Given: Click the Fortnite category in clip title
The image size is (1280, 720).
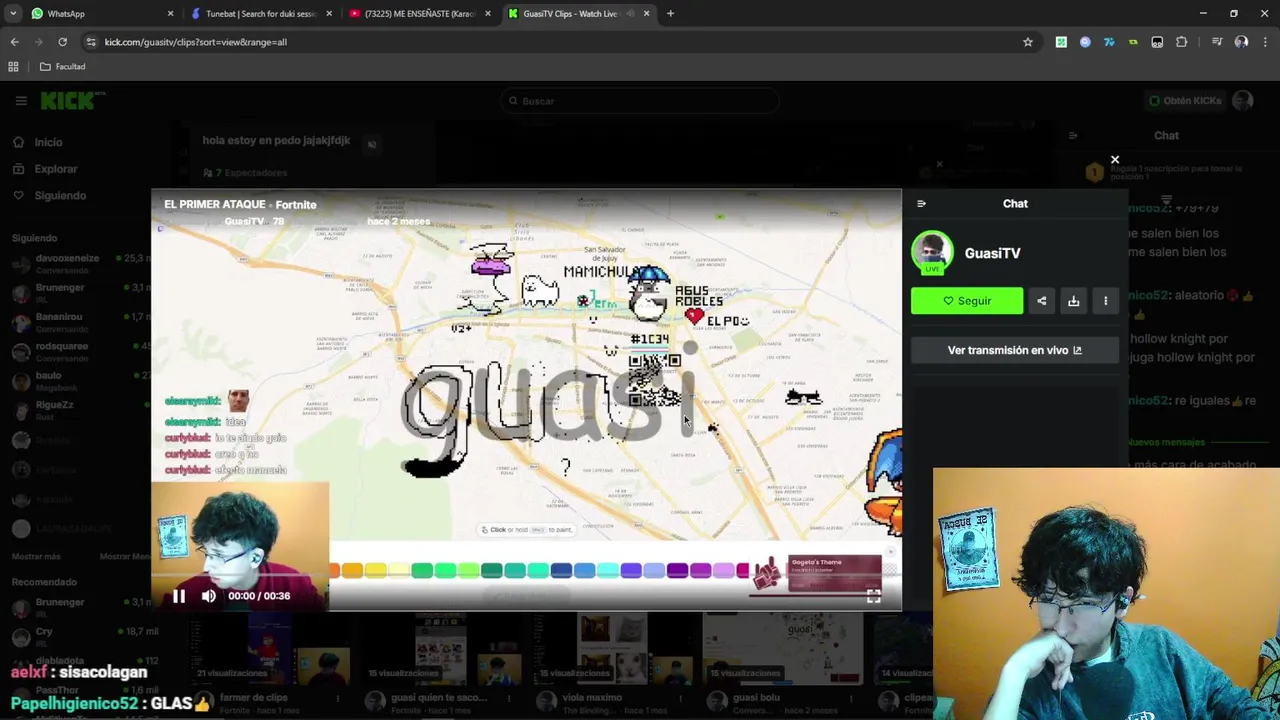Looking at the screenshot, I should [x=295, y=205].
